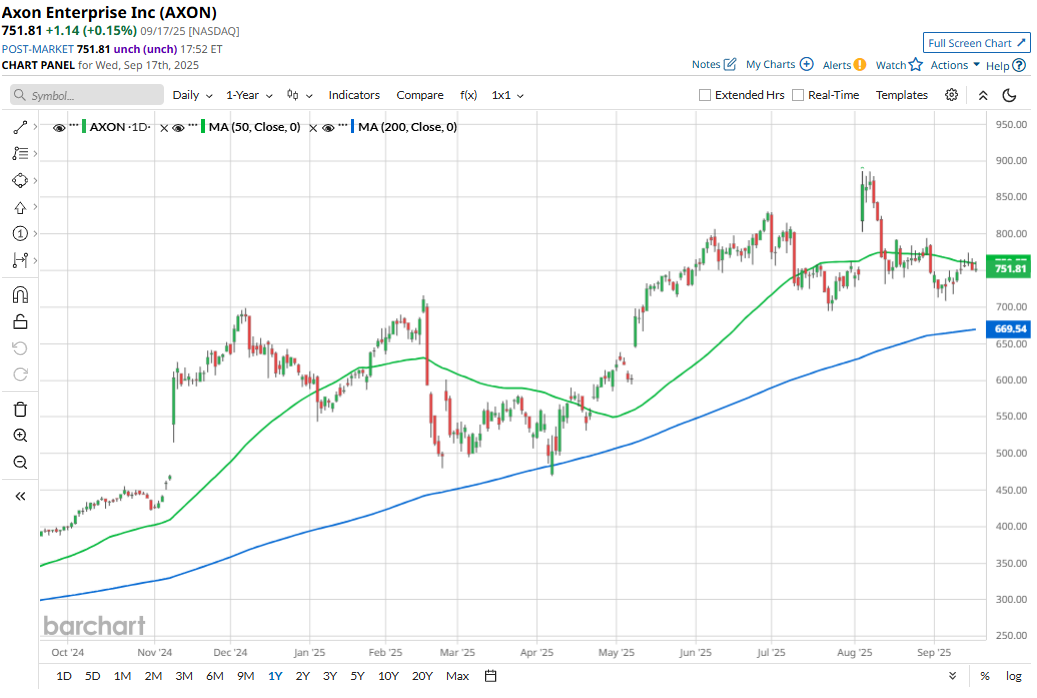Open the Indicators menu
This screenshot has width=1037, height=698.
(x=354, y=95)
